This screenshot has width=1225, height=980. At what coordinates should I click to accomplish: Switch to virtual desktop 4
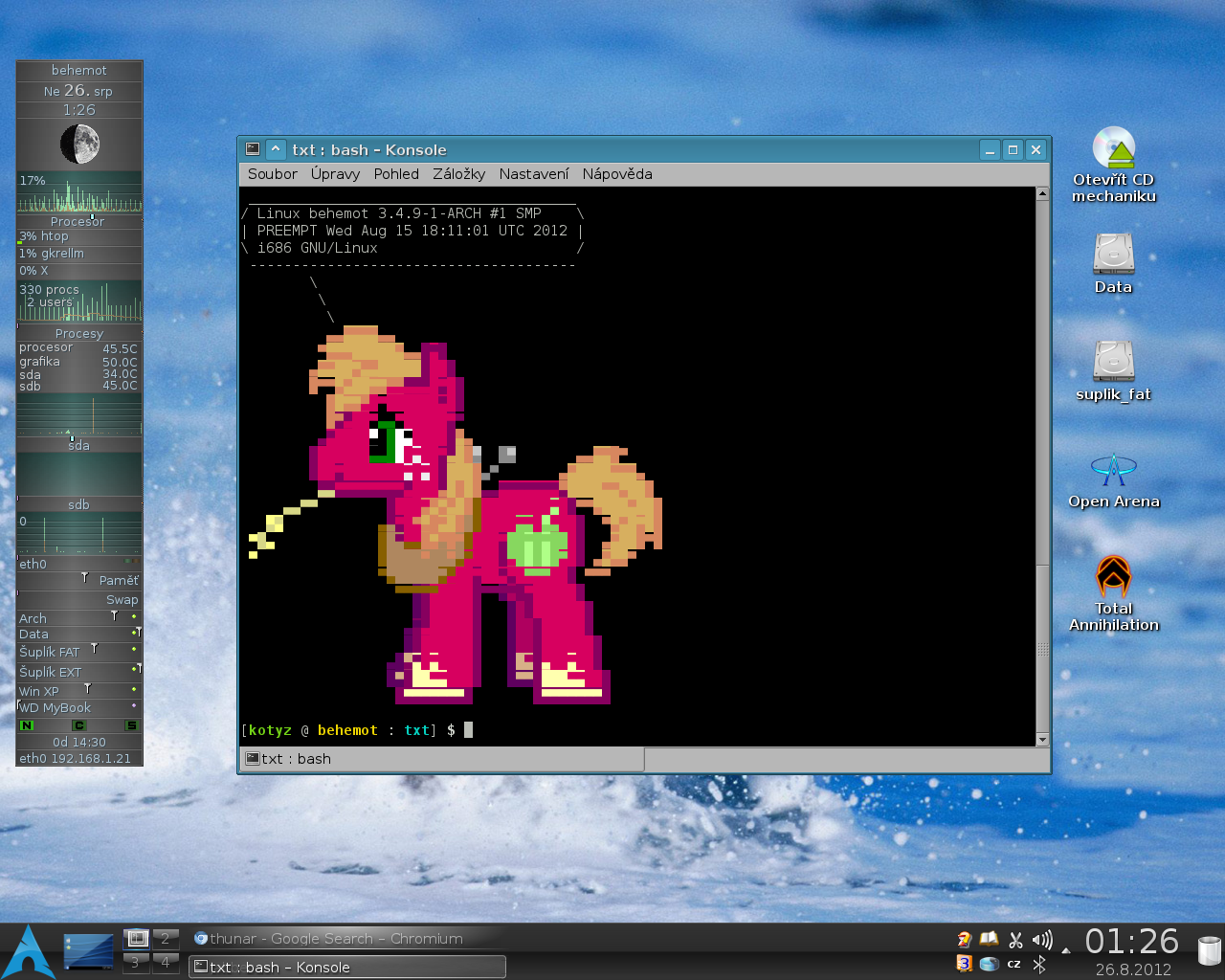tap(166, 963)
